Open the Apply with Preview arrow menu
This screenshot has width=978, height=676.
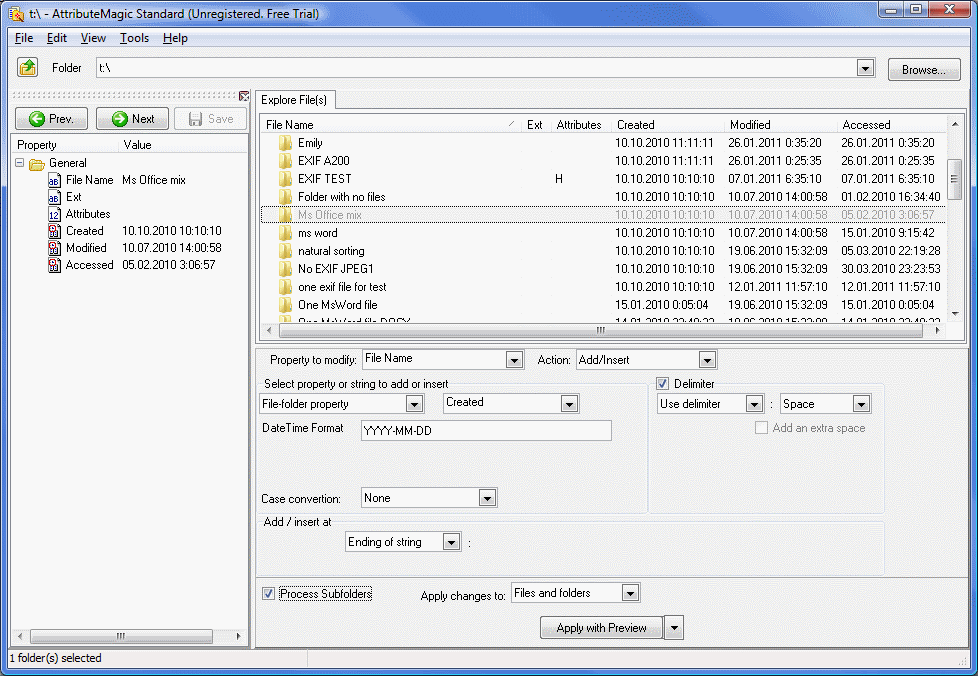pos(674,628)
